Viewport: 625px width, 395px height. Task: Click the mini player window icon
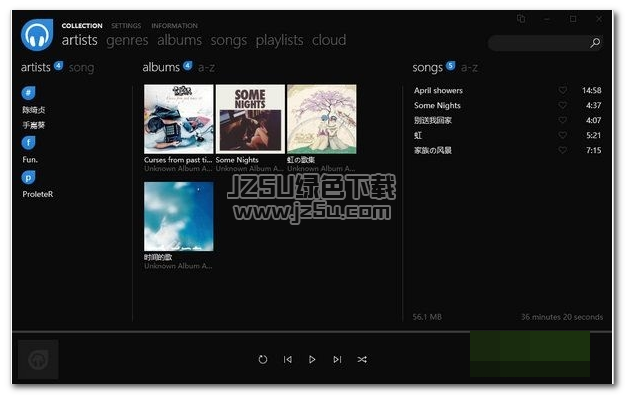521,18
